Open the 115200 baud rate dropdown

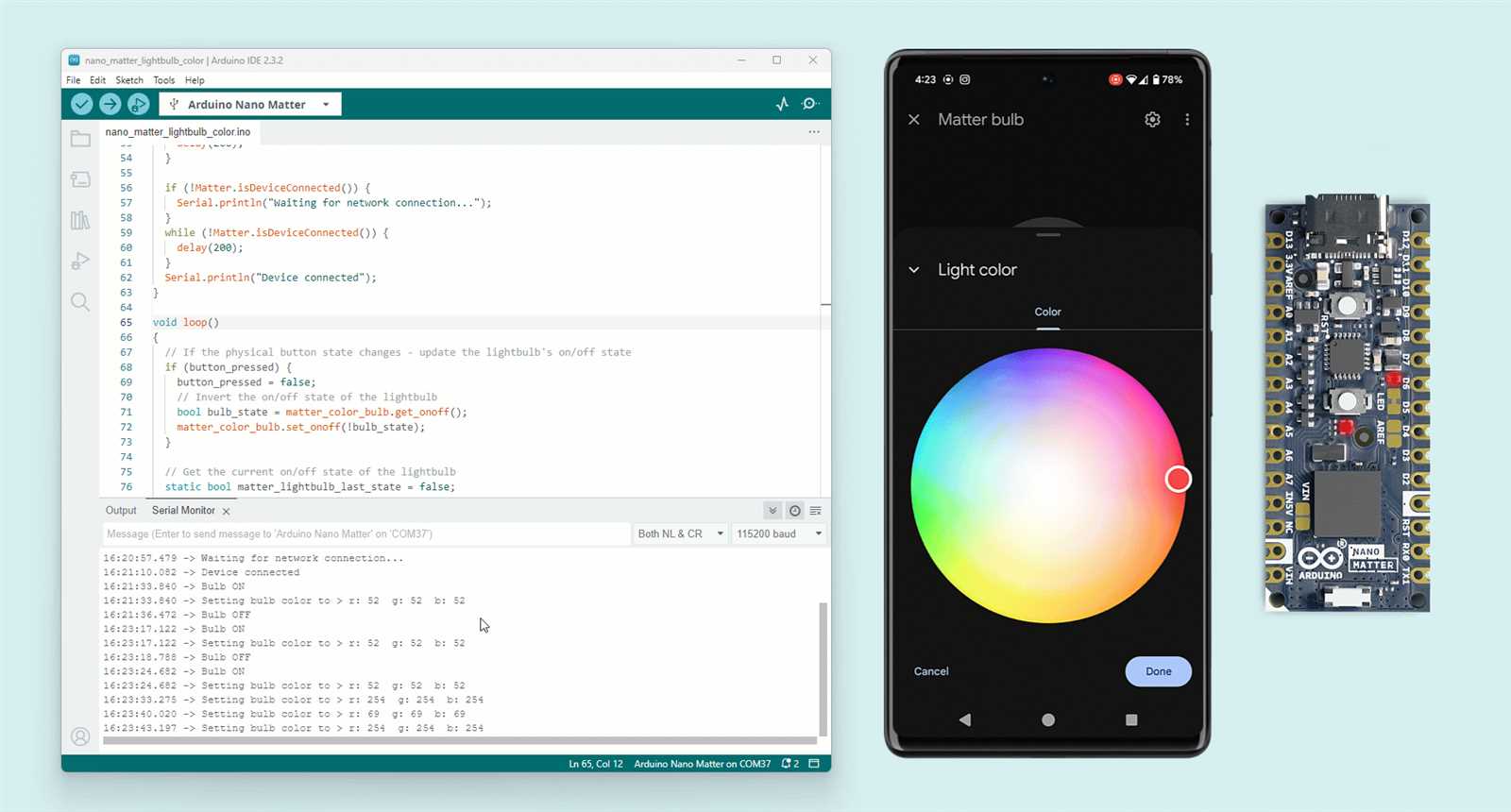click(779, 533)
